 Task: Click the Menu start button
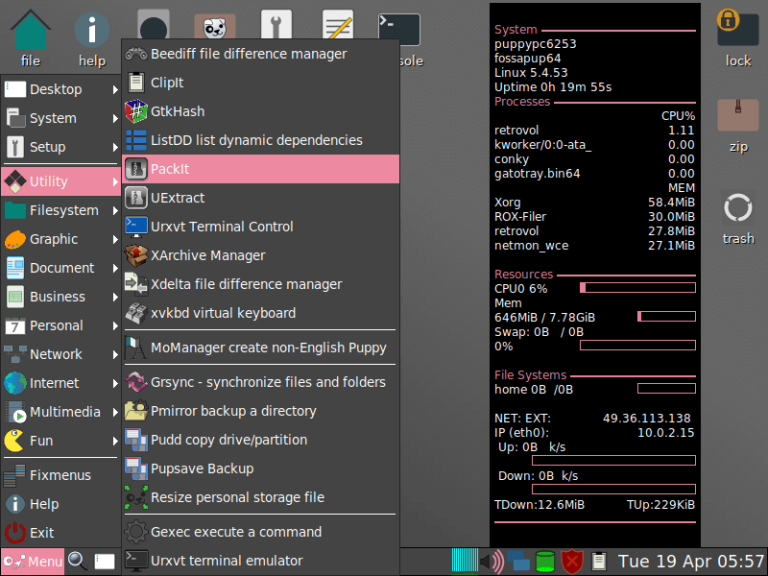point(33,561)
